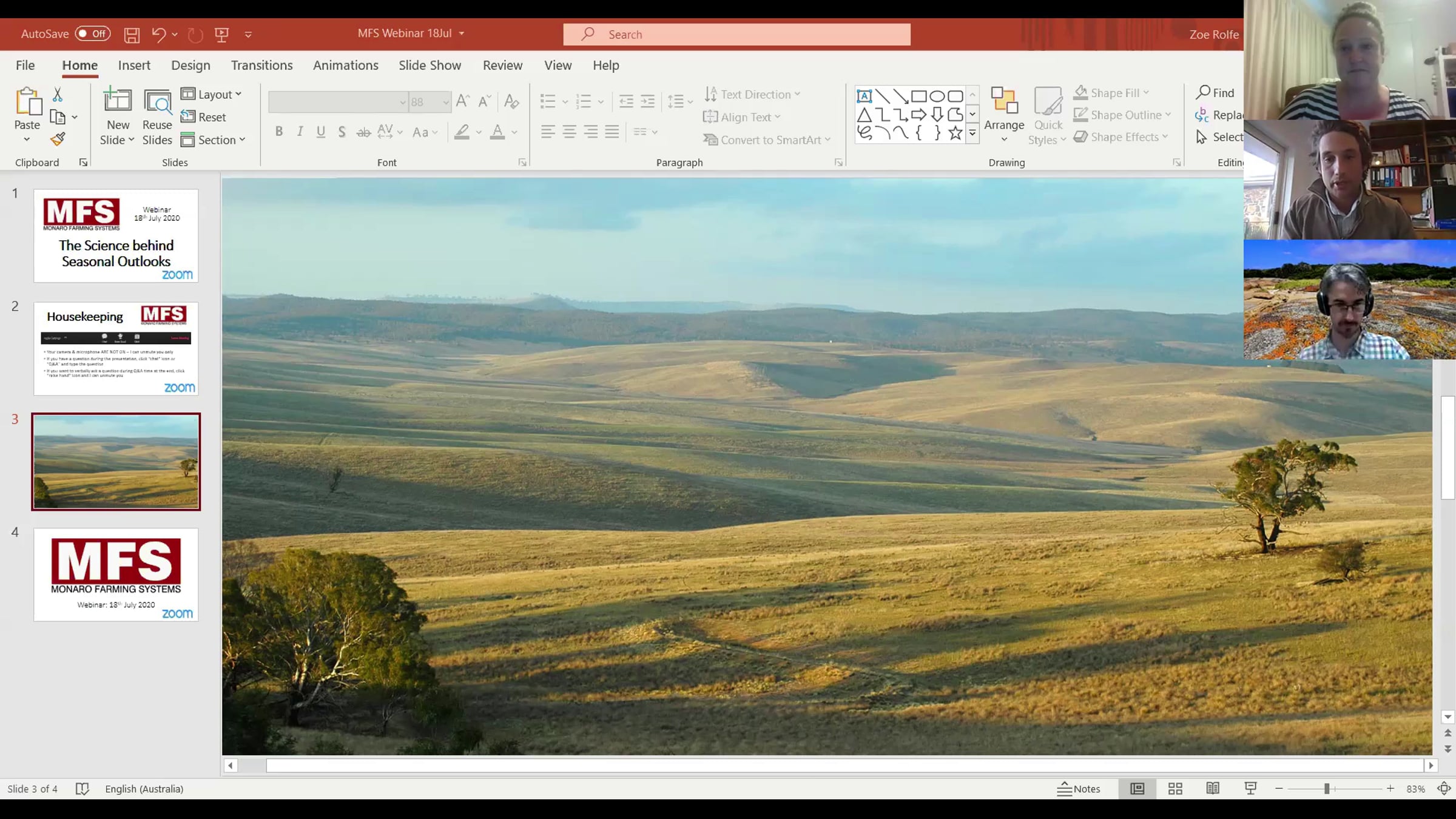This screenshot has width=1456, height=819.
Task: Align text right
Action: pyautogui.click(x=591, y=132)
